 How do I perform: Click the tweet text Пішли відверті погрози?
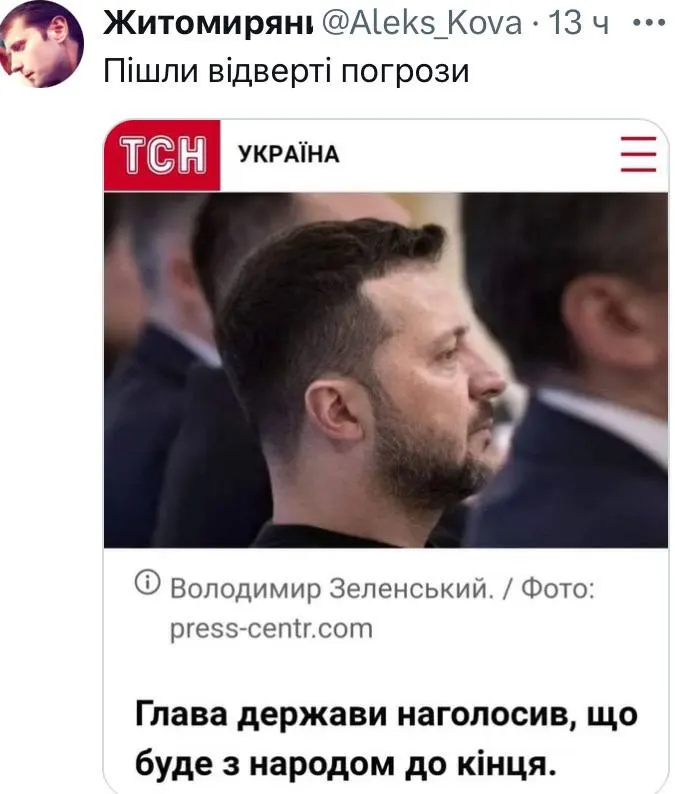(x=286, y=70)
